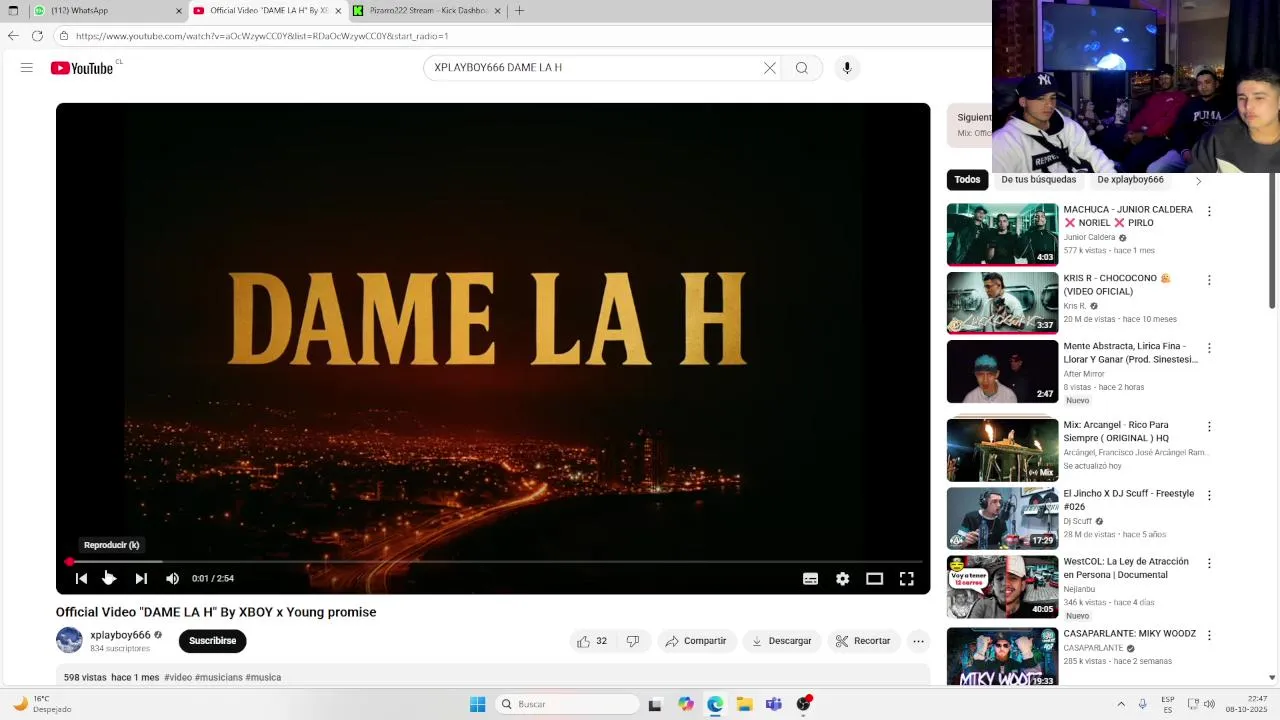Screen dimensions: 1280x720
Task: Click the Descargar download button
Action: [782, 641]
